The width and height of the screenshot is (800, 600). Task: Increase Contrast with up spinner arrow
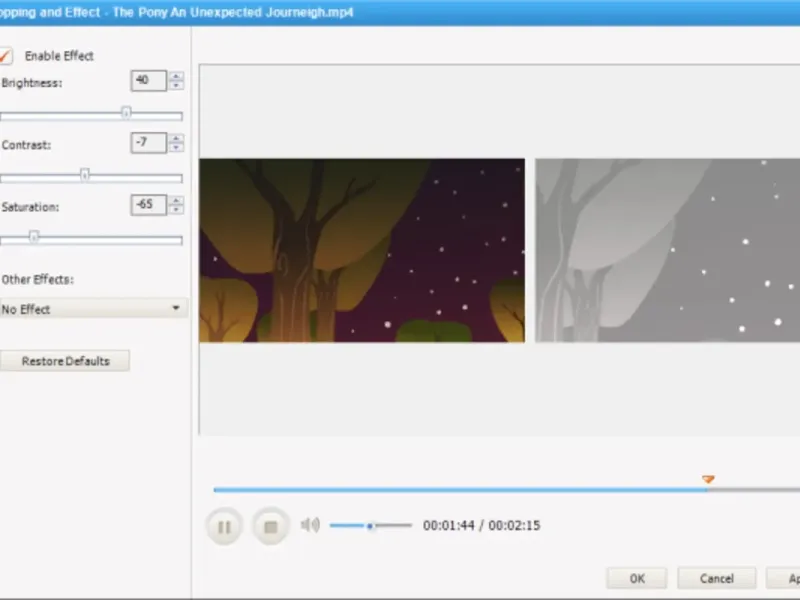pos(177,138)
